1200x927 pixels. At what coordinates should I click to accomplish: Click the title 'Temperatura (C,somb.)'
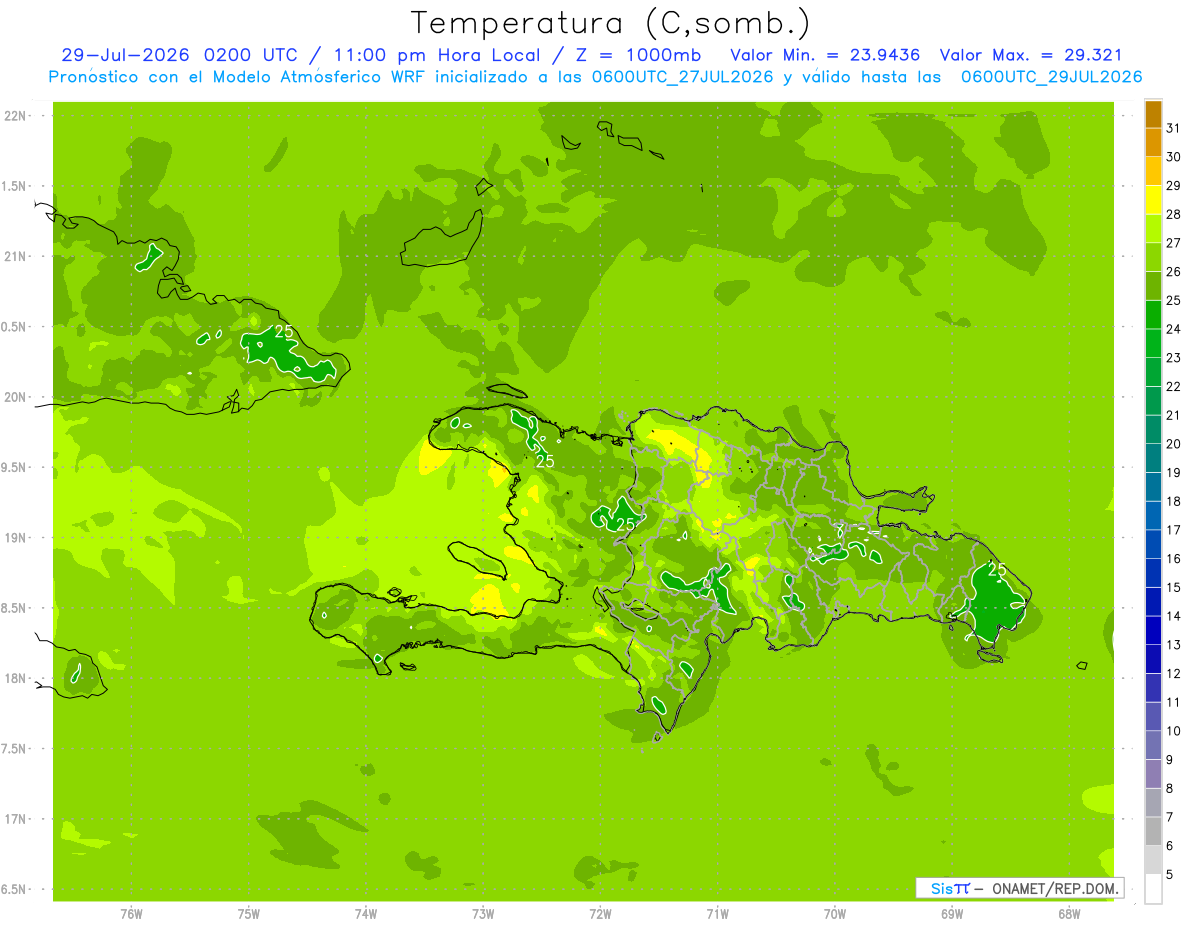(611, 22)
